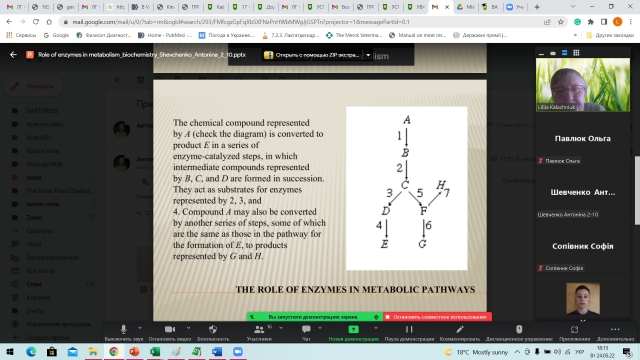Expand Open-with dropdown arrow in preview

pyautogui.click(x=368, y=55)
